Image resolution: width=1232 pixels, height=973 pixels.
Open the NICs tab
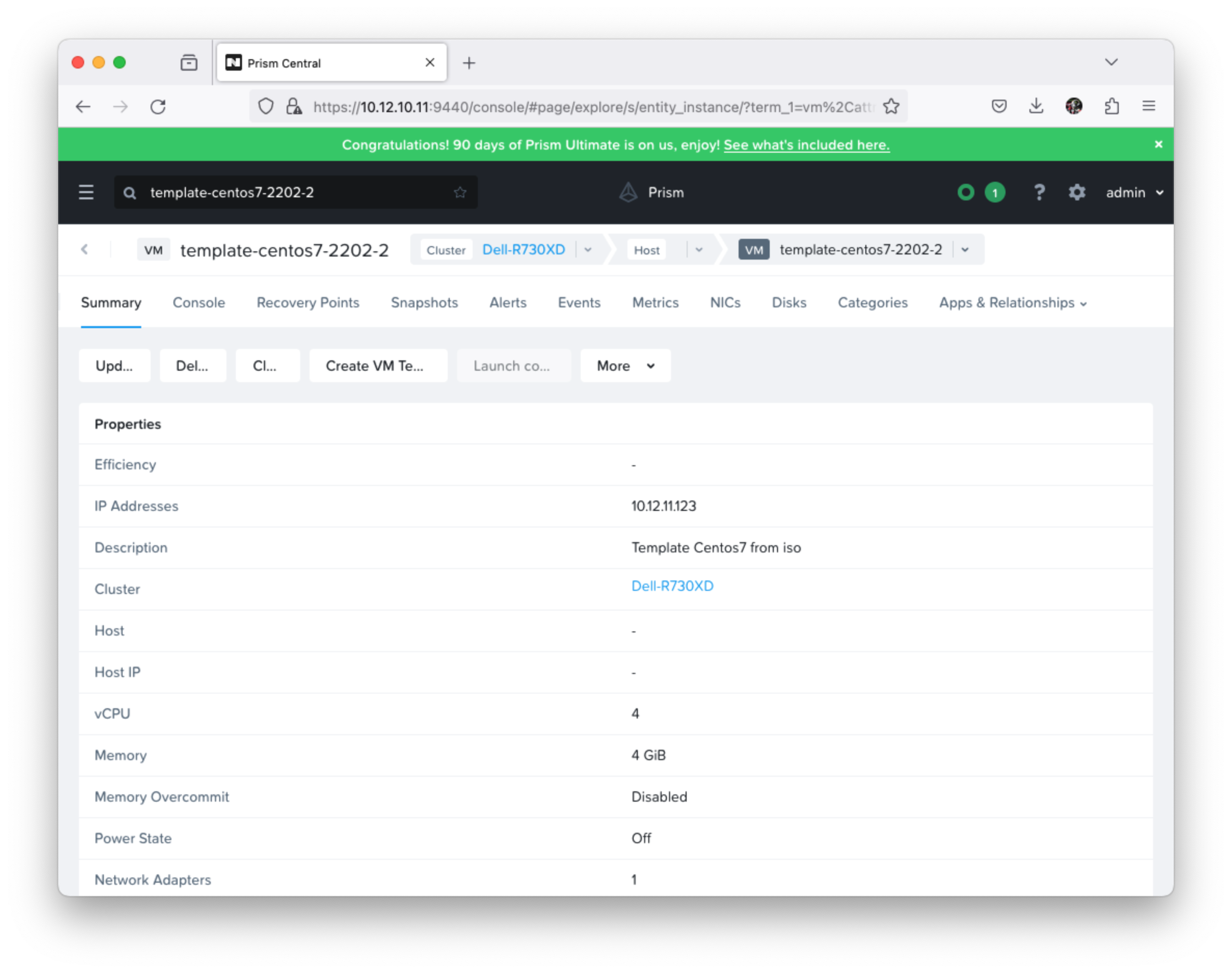[725, 303]
